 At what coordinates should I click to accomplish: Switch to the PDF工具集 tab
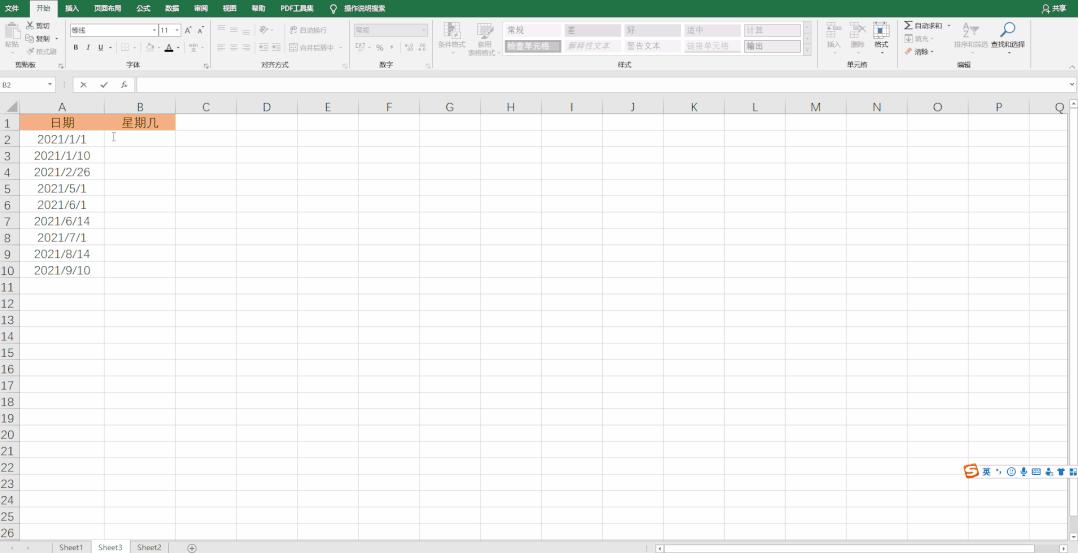(x=297, y=8)
